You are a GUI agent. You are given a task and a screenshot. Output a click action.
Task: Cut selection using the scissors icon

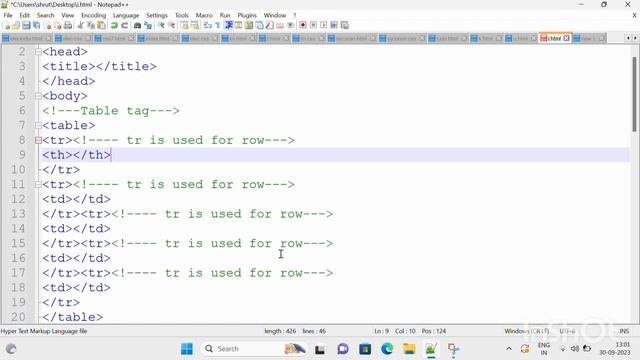pyautogui.click(x=81, y=25)
